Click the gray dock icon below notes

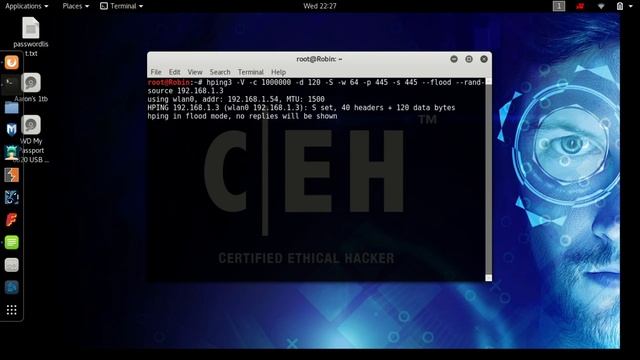(11, 265)
